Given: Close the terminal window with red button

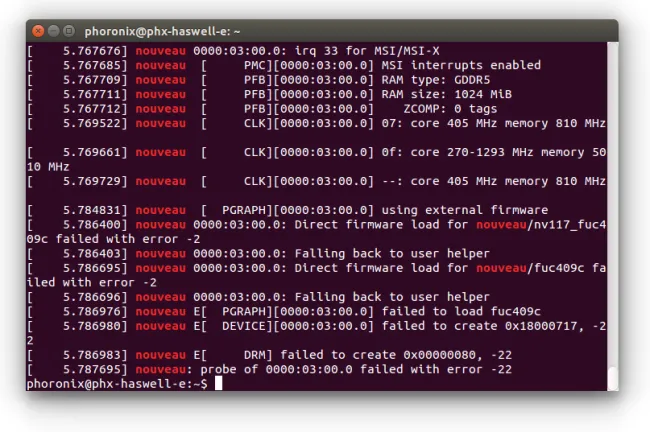Looking at the screenshot, I should (x=38, y=31).
